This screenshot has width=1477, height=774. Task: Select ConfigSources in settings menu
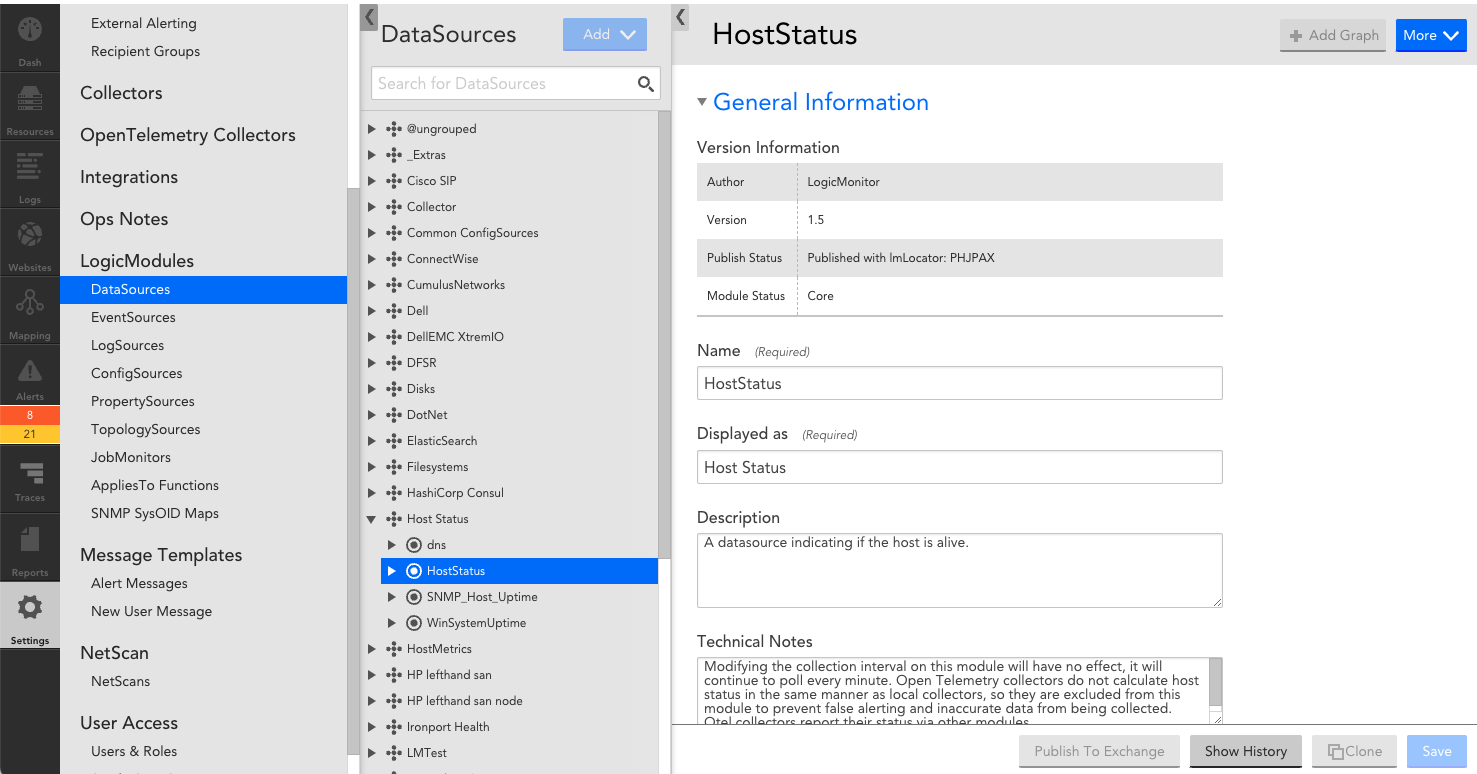tap(137, 373)
